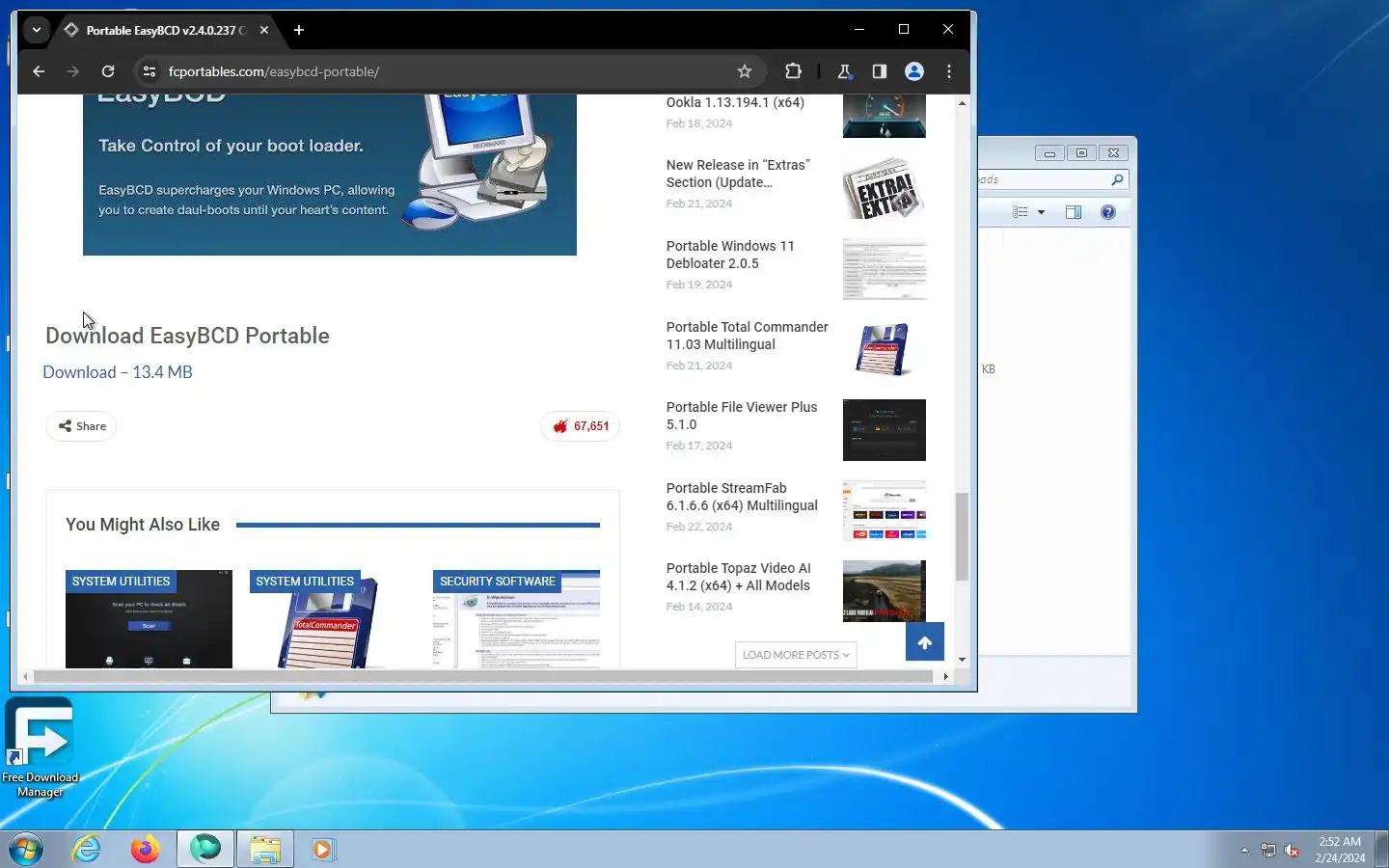Screen dimensions: 1389x868
Task: Click the green browser taskbar icon
Action: [x=205, y=850]
